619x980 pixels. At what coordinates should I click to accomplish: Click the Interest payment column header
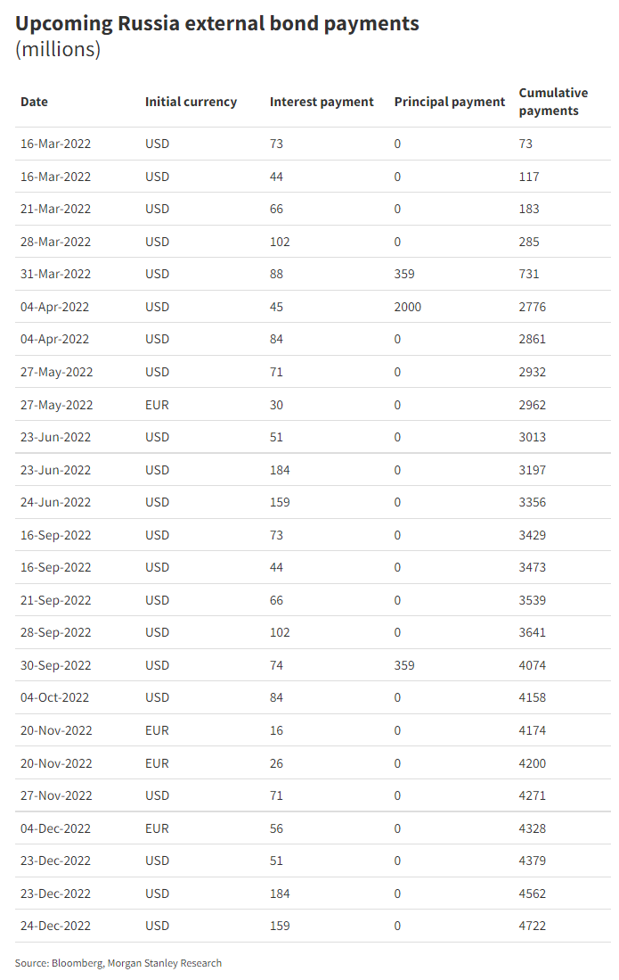322,101
